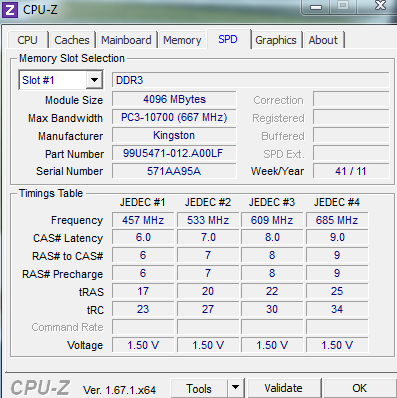The height and width of the screenshot is (398, 397).
Task: Click the Memory Slot Selection group title
Action: (x=72, y=58)
